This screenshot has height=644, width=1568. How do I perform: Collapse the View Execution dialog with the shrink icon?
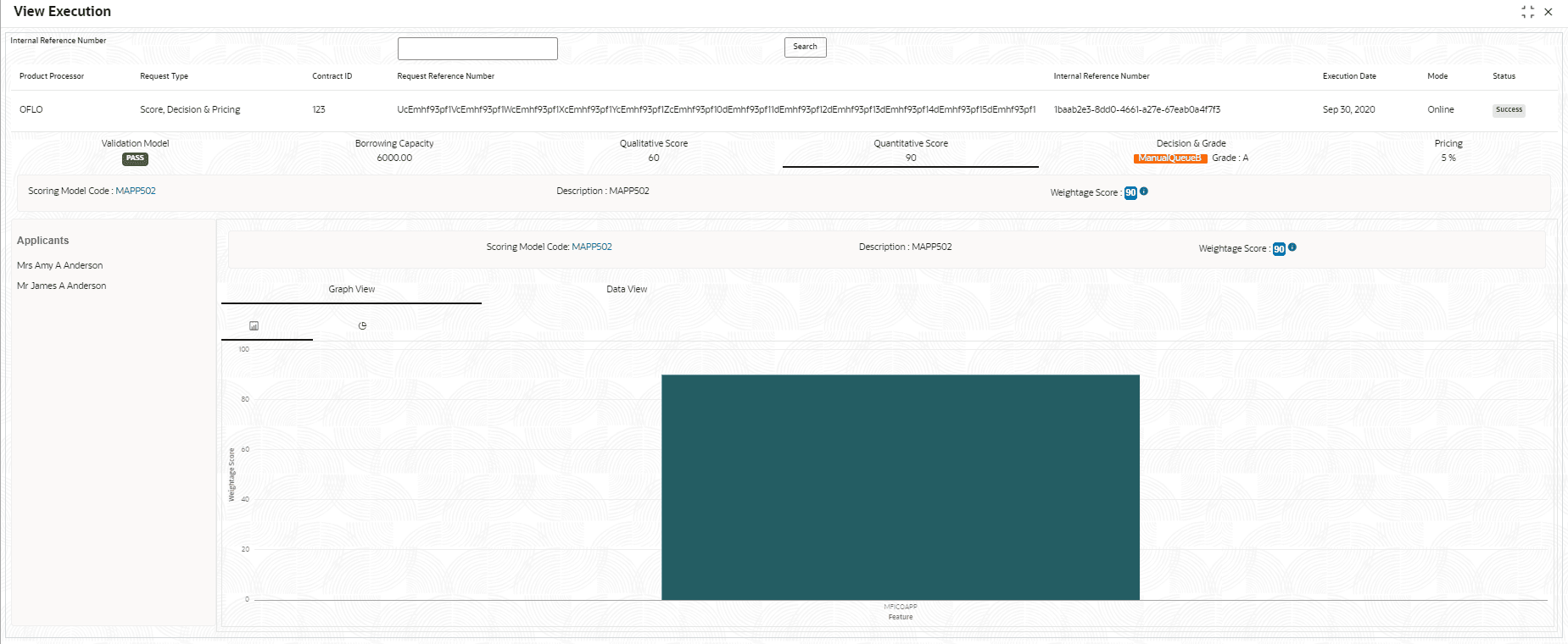1527,12
